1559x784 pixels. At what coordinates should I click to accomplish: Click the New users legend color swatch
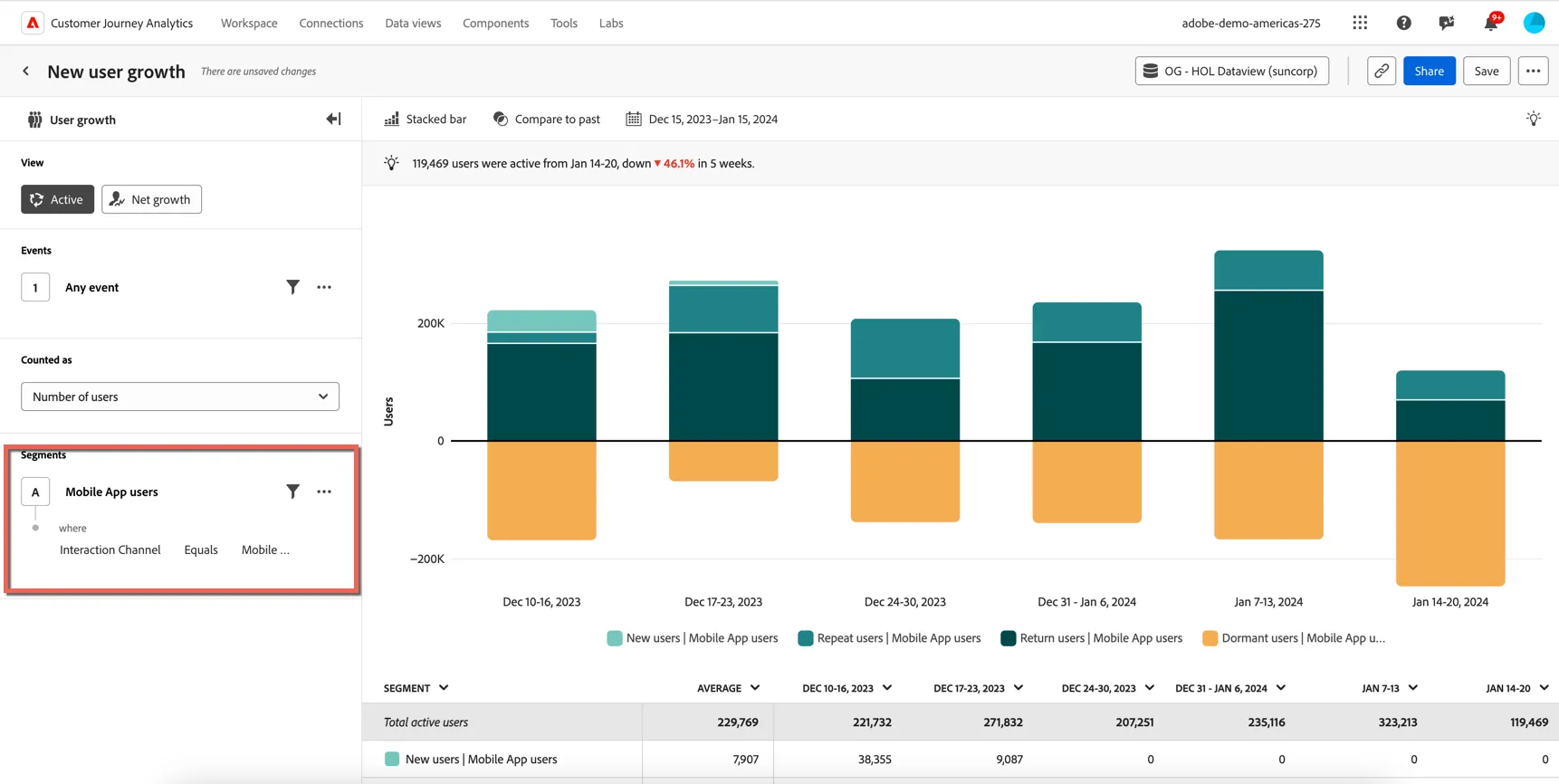click(x=615, y=638)
